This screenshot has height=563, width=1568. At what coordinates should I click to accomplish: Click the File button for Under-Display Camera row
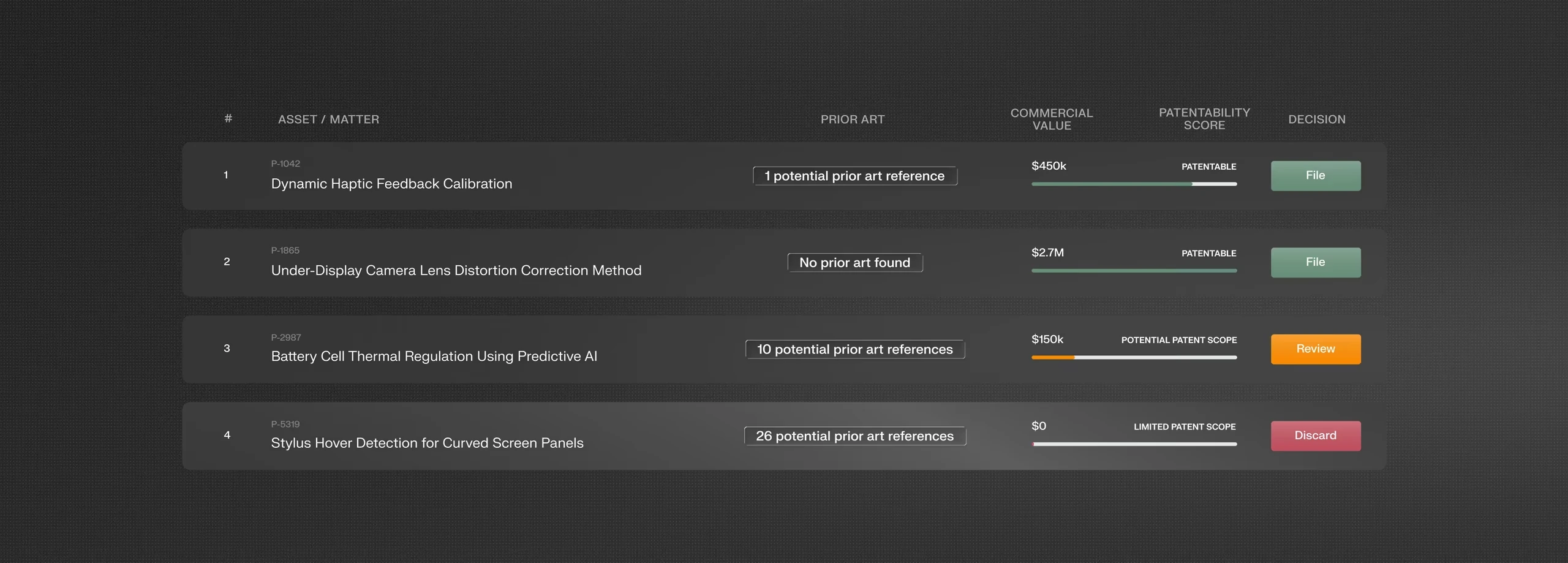(x=1316, y=263)
